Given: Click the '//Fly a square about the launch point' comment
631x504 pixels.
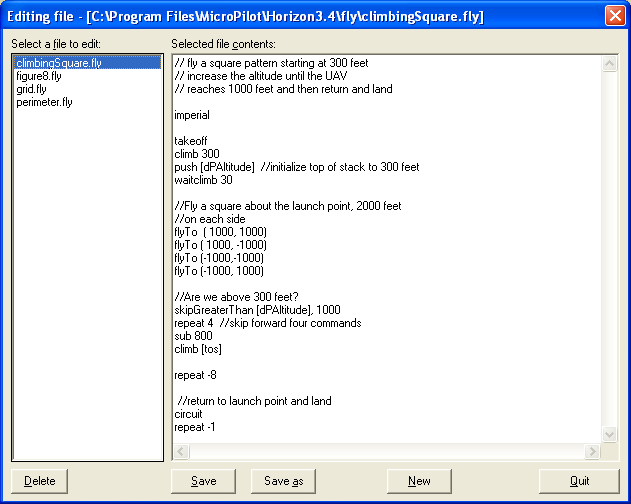Looking at the screenshot, I should [x=288, y=206].
